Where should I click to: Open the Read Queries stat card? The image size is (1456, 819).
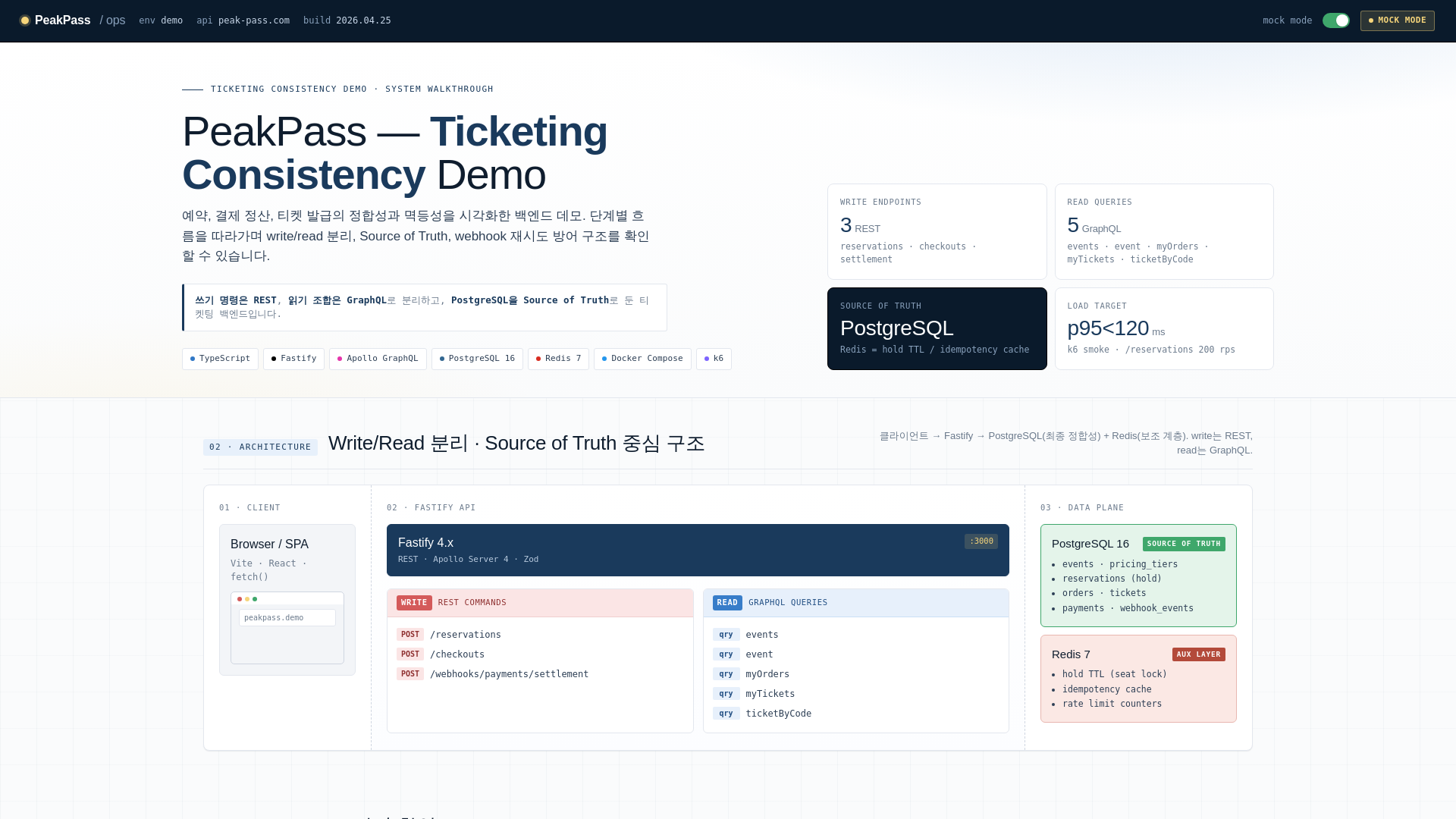point(1163,231)
